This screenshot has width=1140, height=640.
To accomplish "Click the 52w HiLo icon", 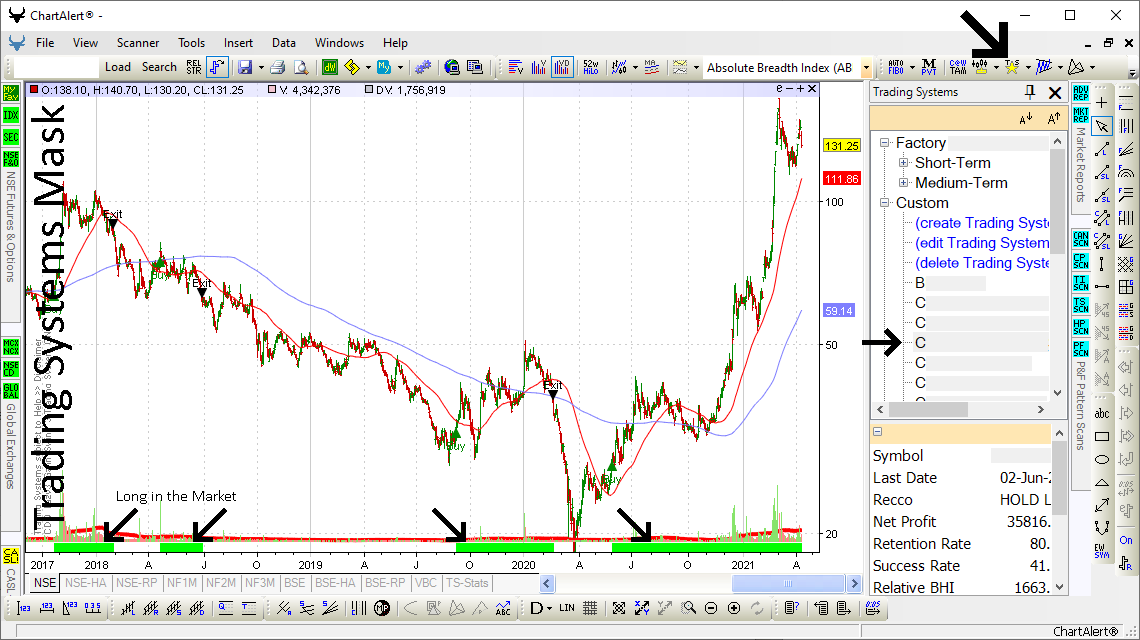I will point(590,68).
